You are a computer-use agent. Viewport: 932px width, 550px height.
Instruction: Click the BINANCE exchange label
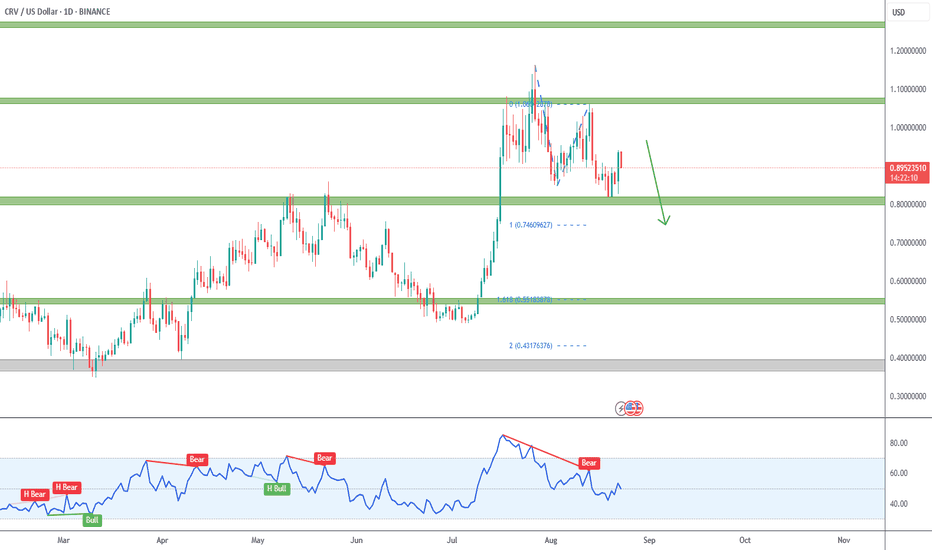tap(95, 12)
